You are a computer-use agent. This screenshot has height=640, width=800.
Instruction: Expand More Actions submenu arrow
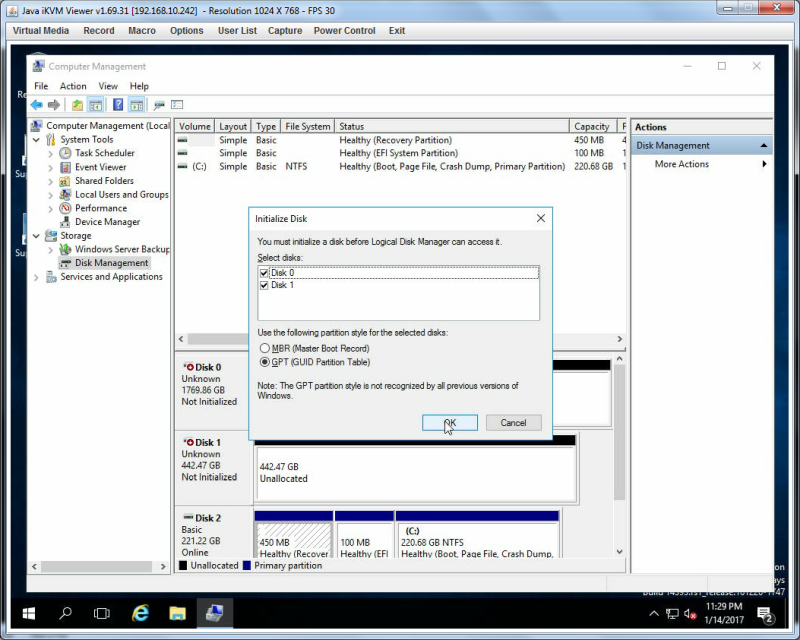[x=764, y=164]
